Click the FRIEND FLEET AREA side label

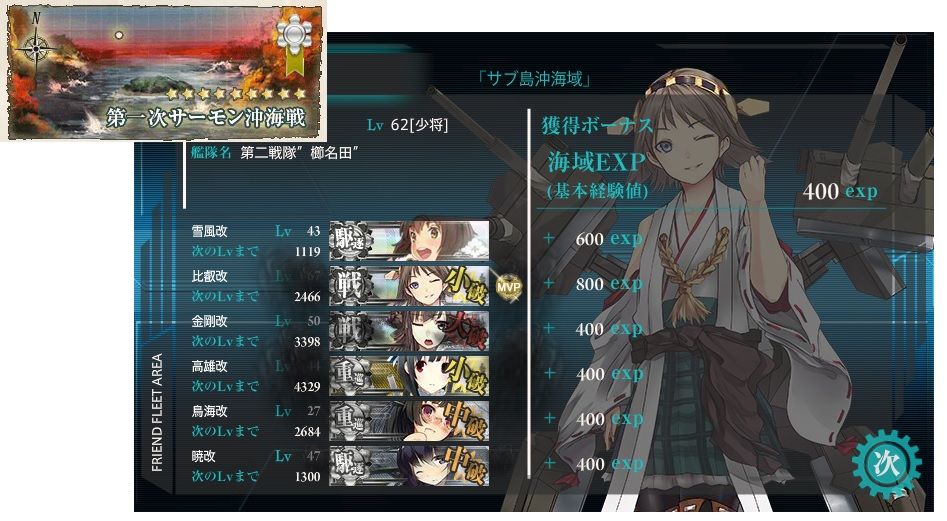click(x=157, y=412)
